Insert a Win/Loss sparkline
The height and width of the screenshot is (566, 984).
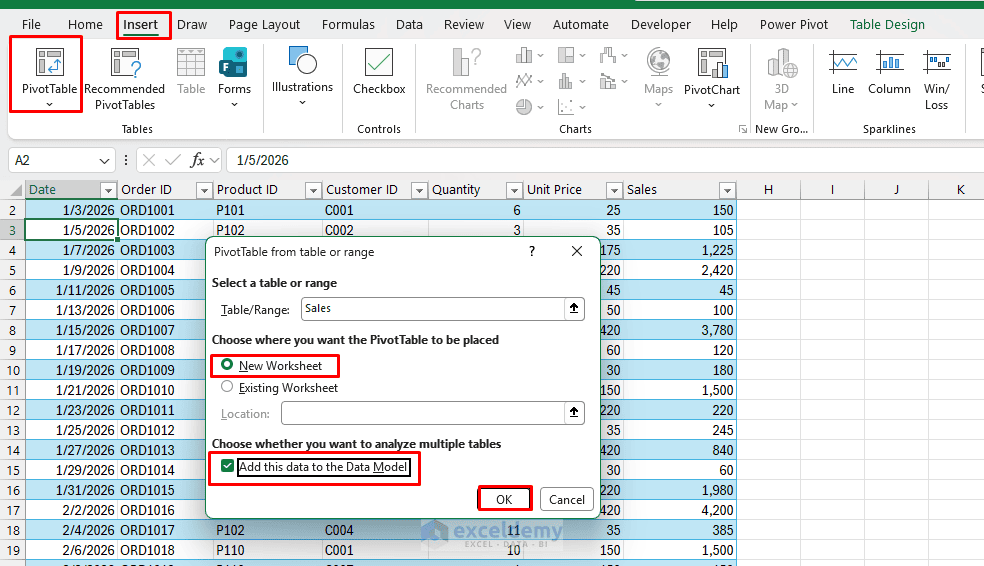(936, 79)
